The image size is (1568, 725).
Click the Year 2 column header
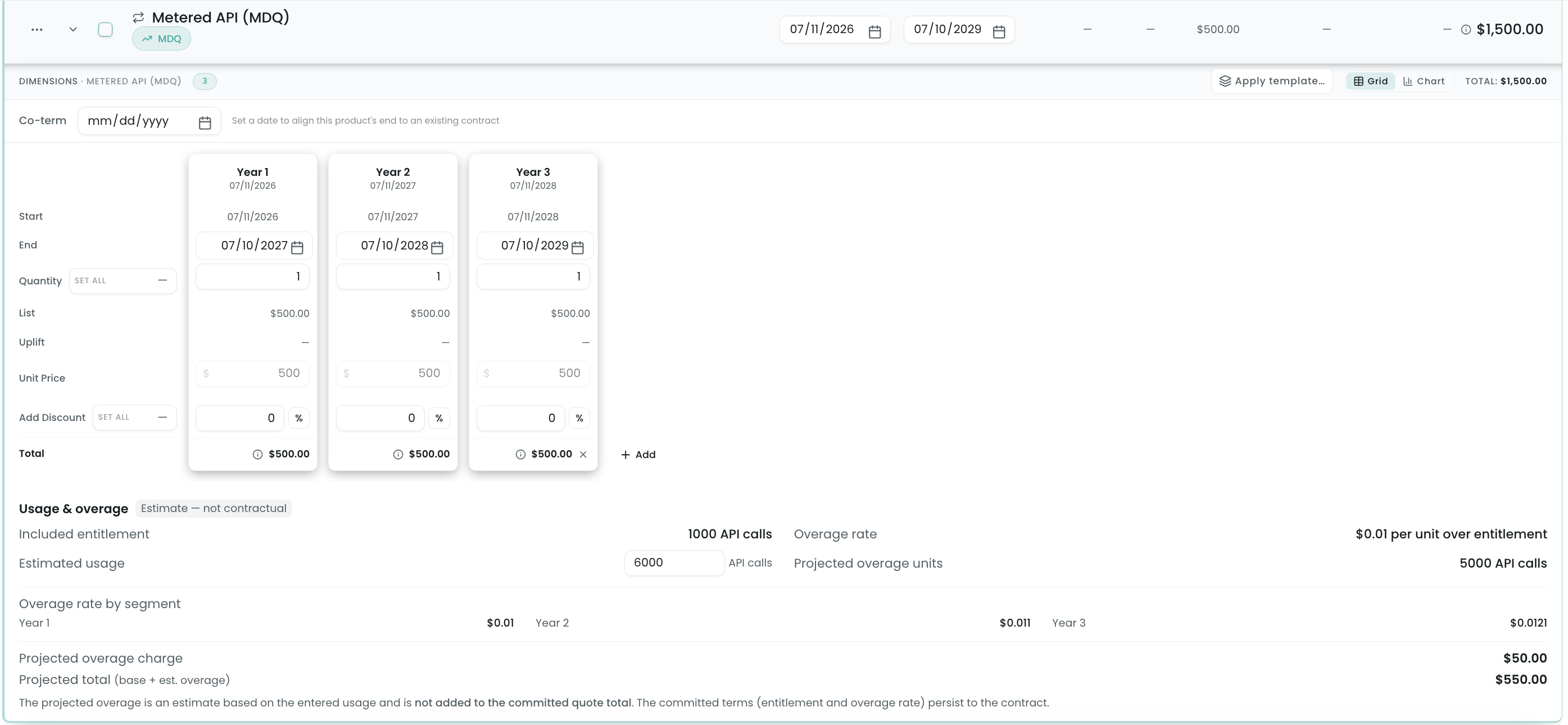393,178
